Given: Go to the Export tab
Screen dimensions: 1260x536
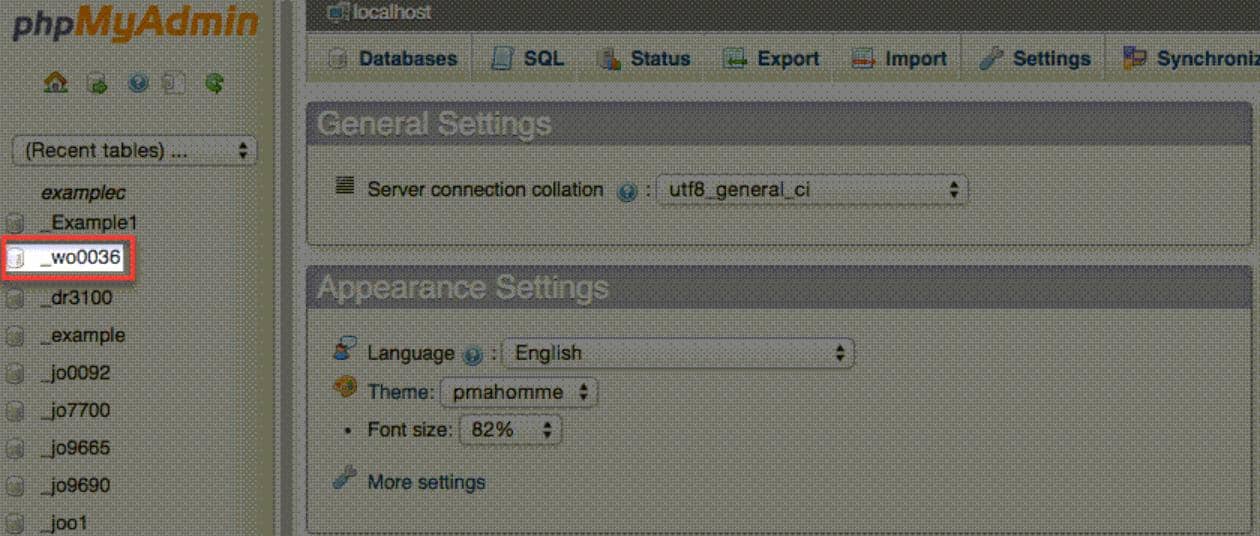Looking at the screenshot, I should click(771, 59).
